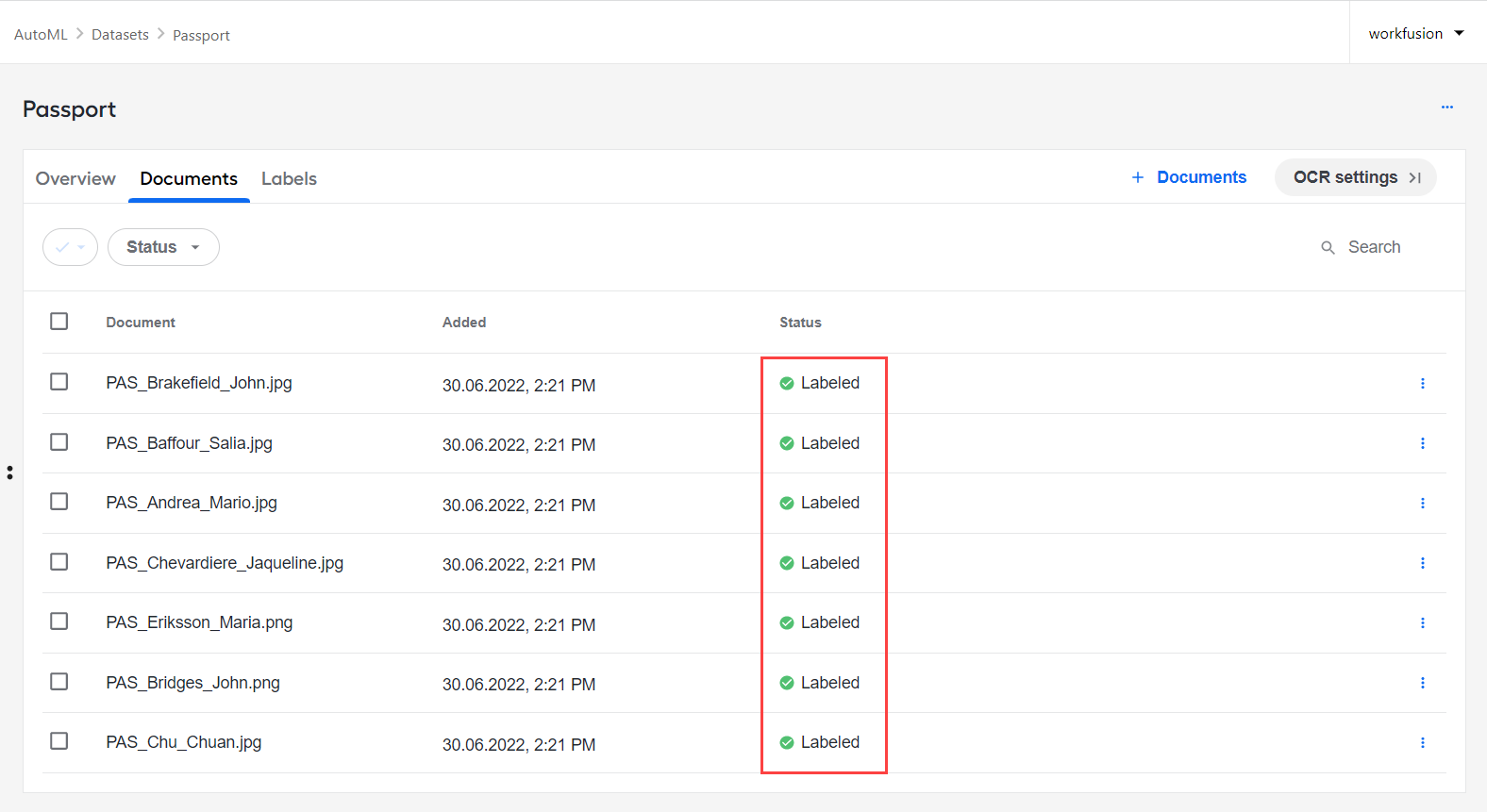
Task: Check the box for PAS_Eriksson_Maria.png
Action: tap(59, 621)
